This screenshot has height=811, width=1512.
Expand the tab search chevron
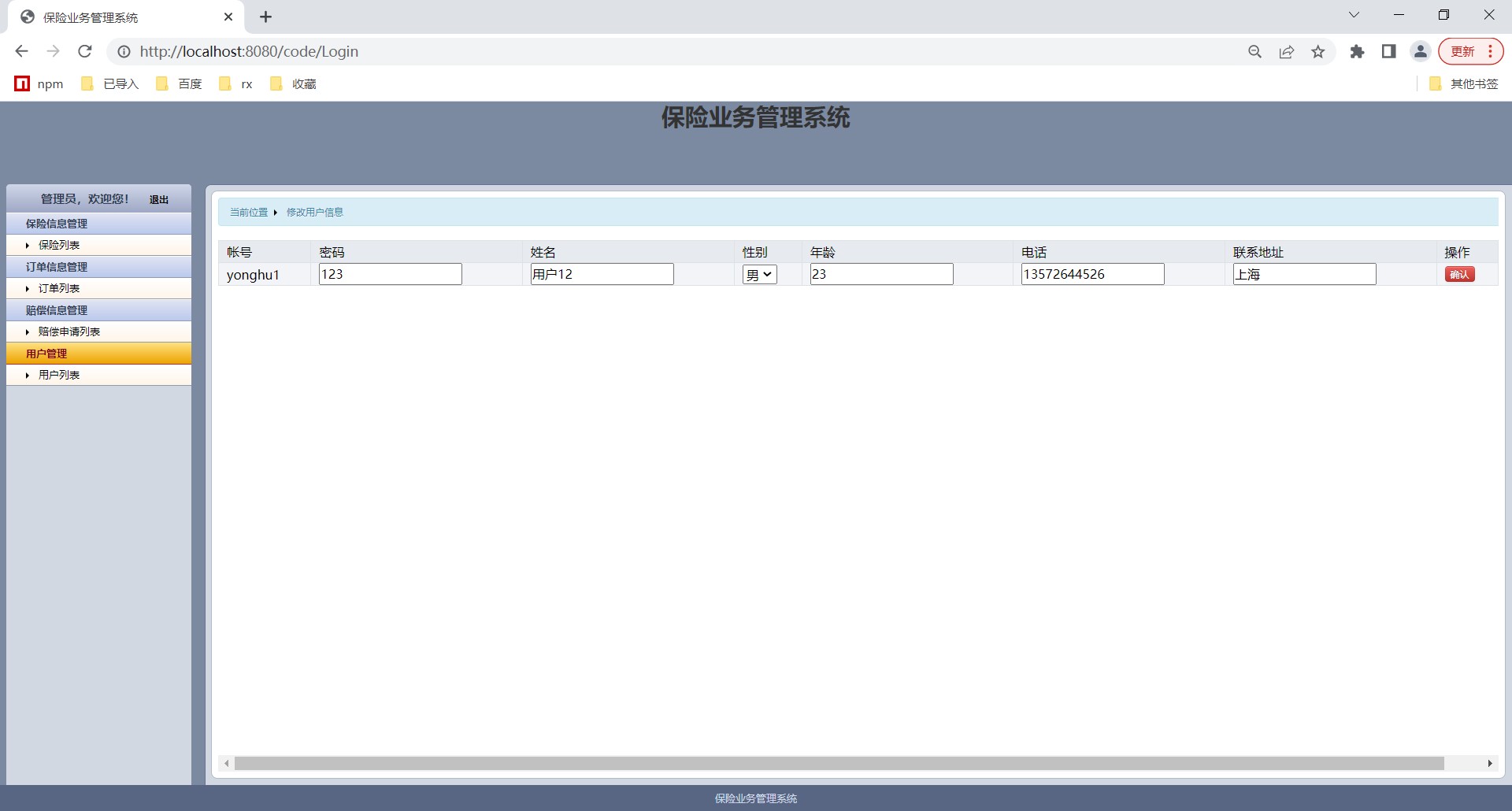pos(1354,15)
